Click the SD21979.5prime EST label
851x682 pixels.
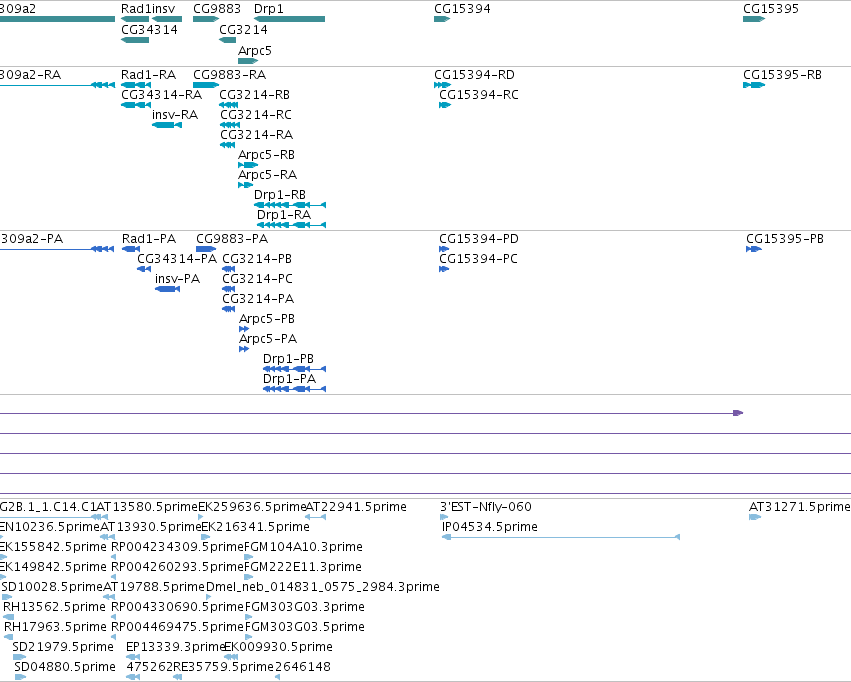[63, 647]
